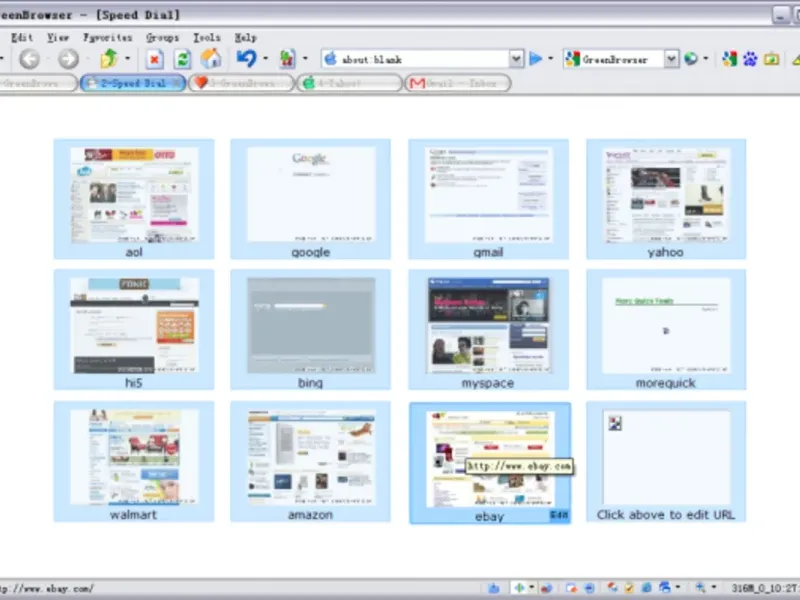The image size is (800, 600).
Task: Open the ebay speed dial thumbnail
Action: coord(490,463)
